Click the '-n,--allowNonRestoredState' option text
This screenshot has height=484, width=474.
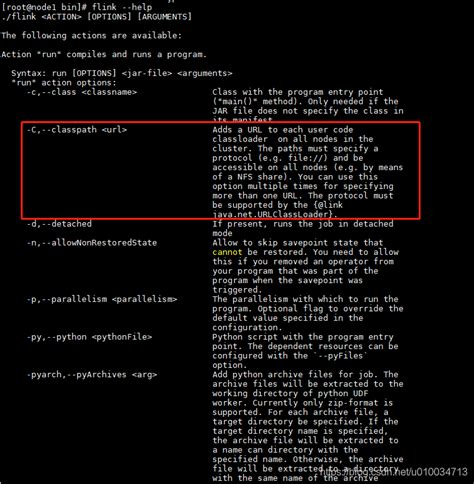pos(92,243)
